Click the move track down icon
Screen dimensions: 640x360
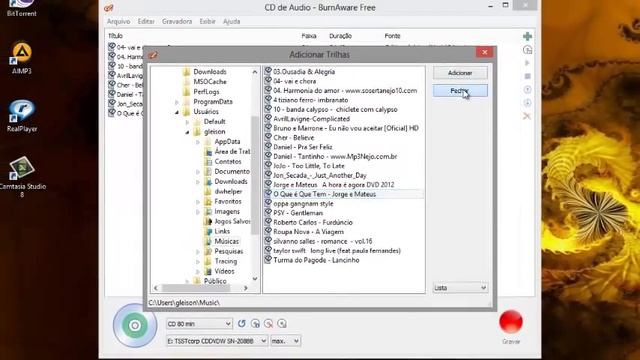pyautogui.click(x=527, y=103)
